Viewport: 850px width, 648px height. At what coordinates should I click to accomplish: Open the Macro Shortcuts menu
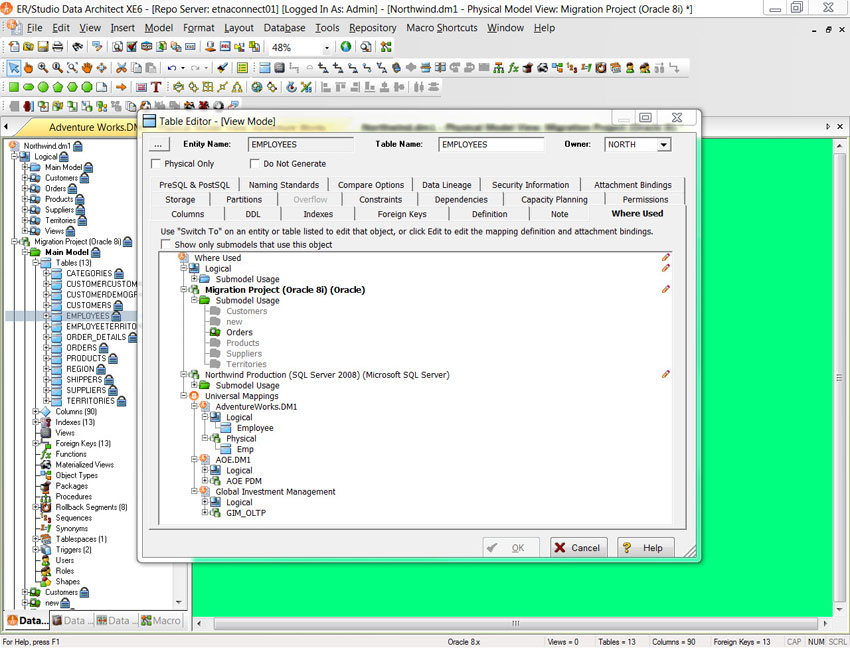click(442, 28)
